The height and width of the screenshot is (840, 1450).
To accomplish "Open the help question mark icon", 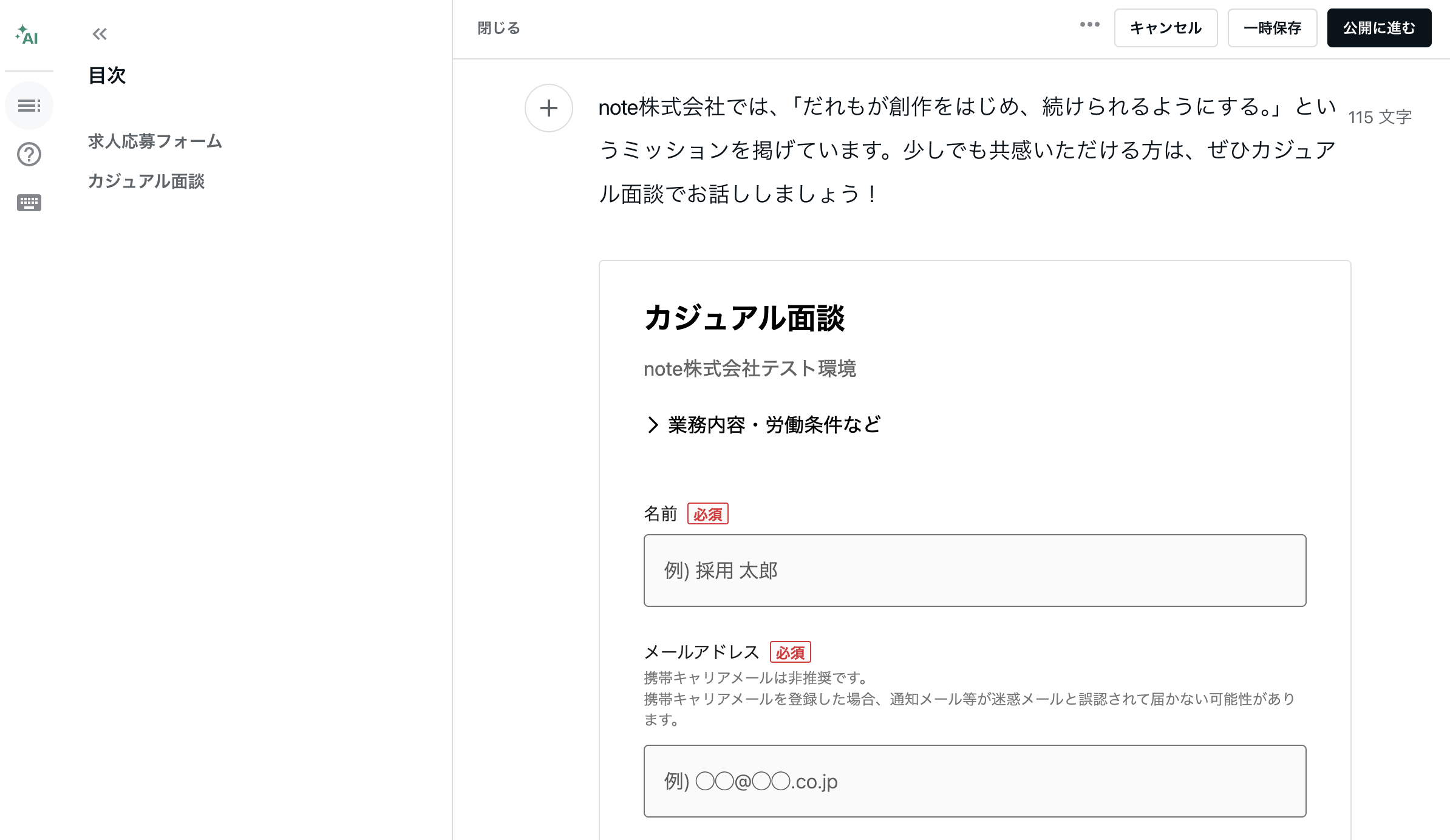I will [x=29, y=154].
